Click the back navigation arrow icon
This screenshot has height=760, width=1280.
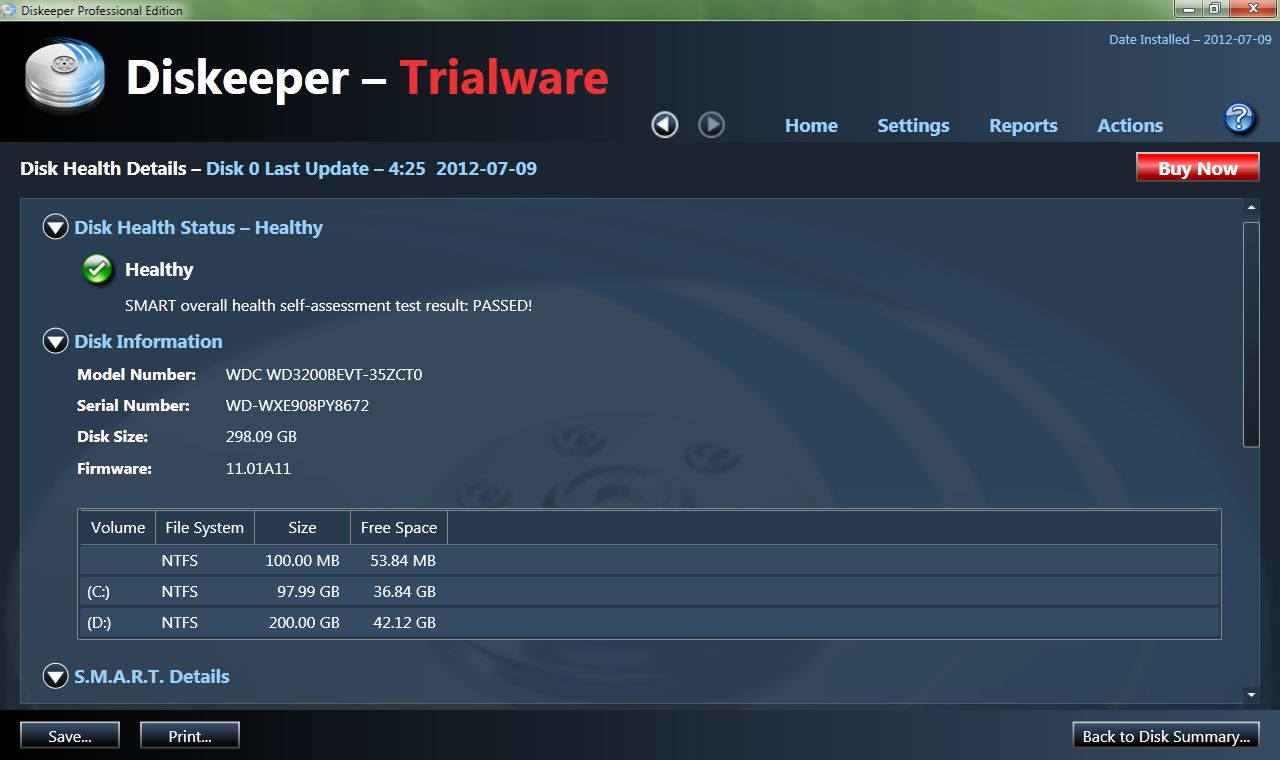[x=665, y=125]
